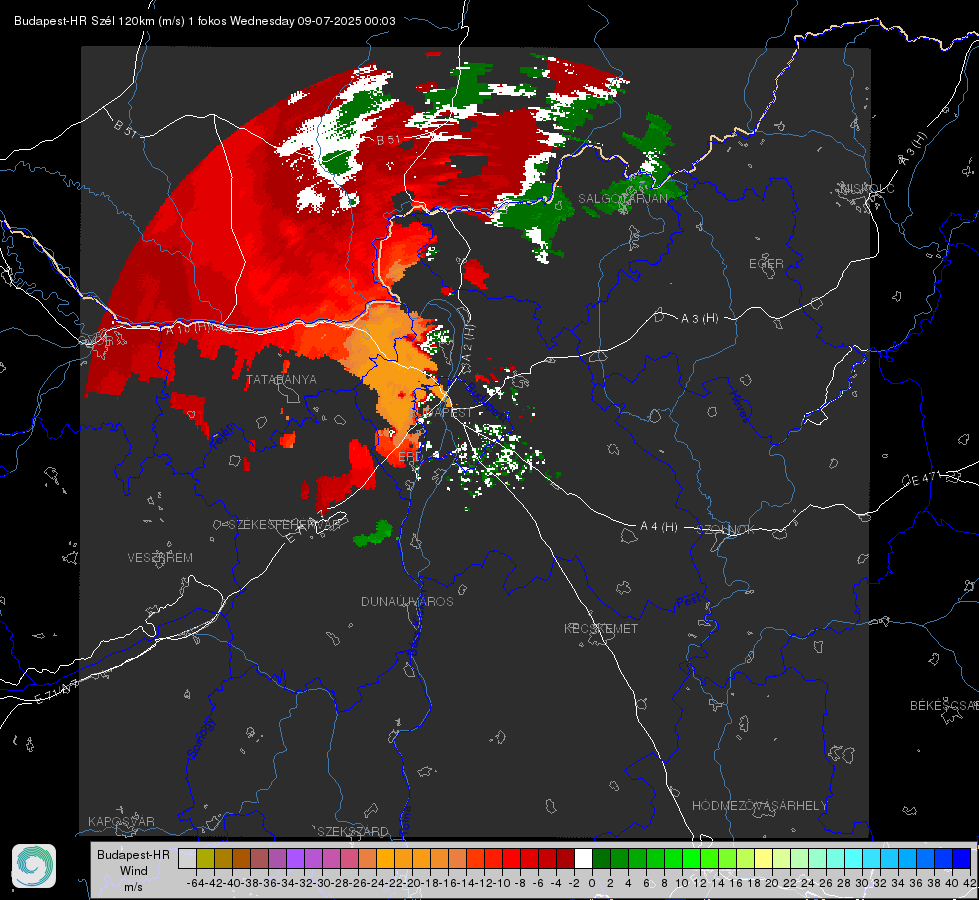The height and width of the screenshot is (900, 979).
Task: Click the KECSKEMET city label
Action: (601, 629)
